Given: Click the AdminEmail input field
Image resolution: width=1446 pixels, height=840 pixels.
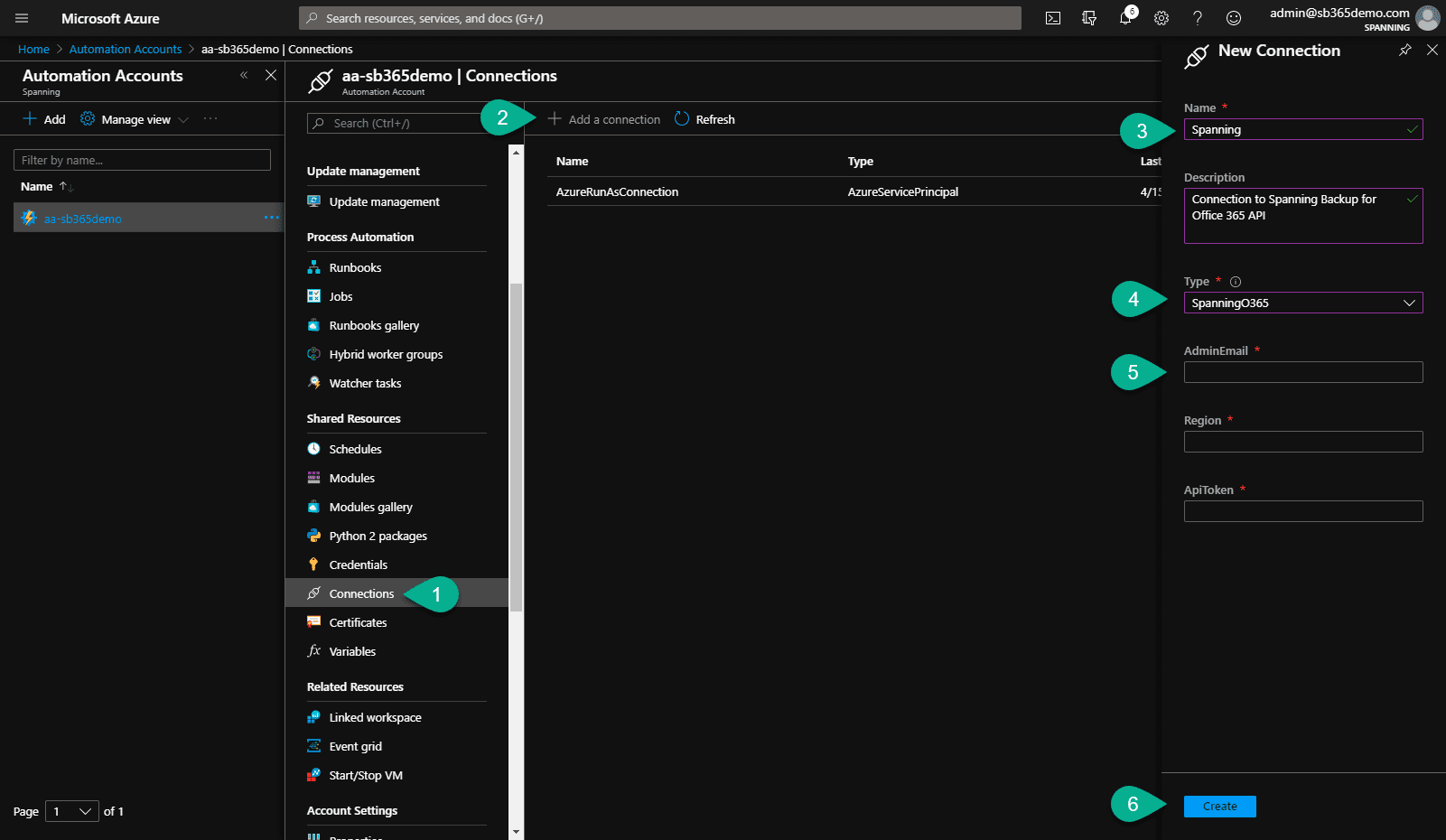Looking at the screenshot, I should tap(1303, 372).
